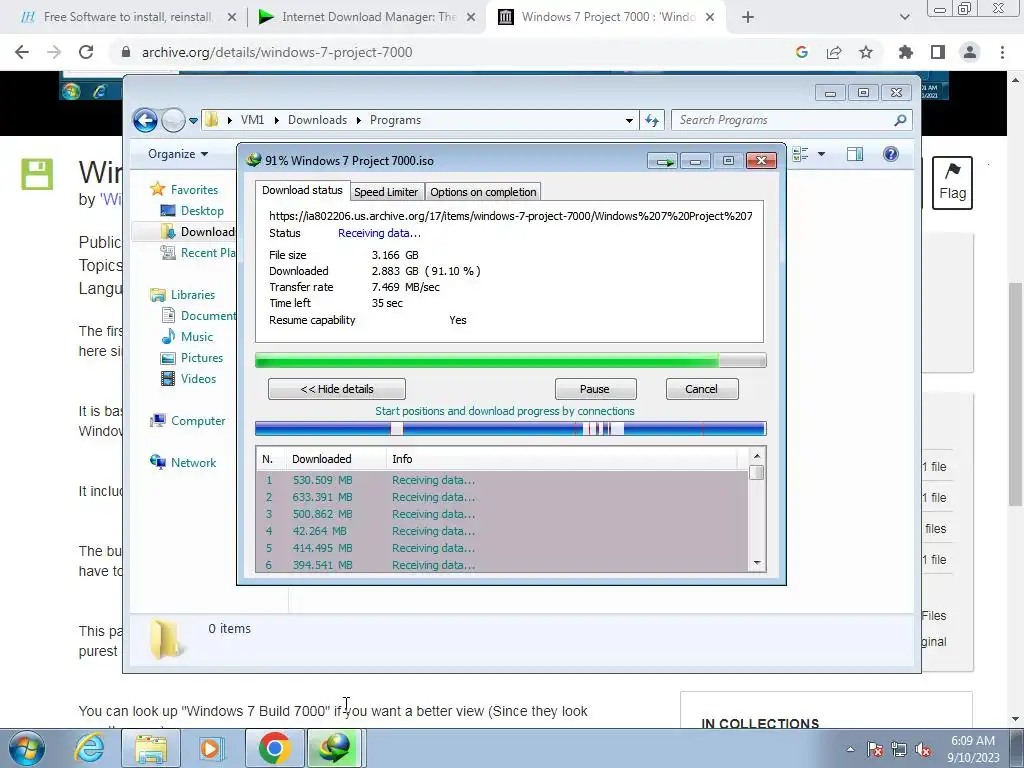Screen dimensions: 1024x768
Task: Select connection row 3 with 500.862 MB
Action: (502, 514)
